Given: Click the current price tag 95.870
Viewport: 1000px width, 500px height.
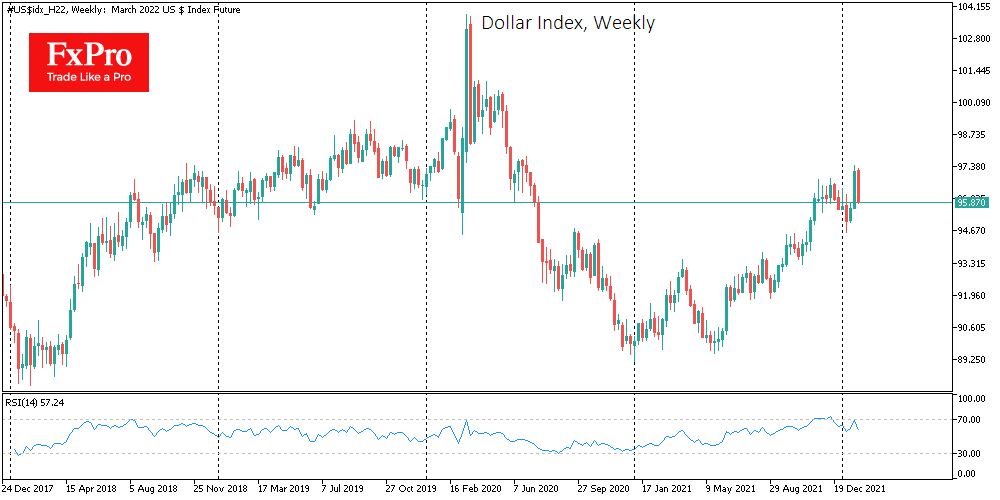Looking at the screenshot, I should pyautogui.click(x=972, y=203).
